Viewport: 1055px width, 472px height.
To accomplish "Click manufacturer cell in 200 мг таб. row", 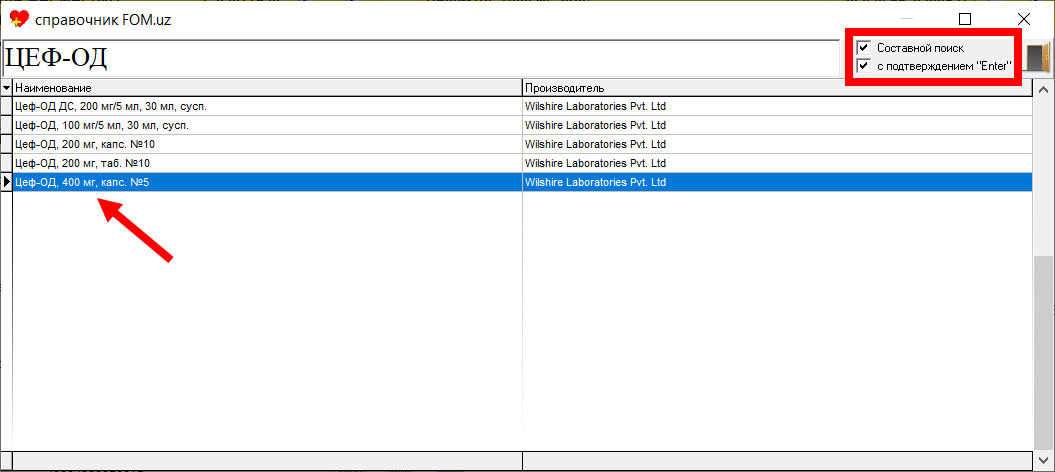I will [x=777, y=163].
